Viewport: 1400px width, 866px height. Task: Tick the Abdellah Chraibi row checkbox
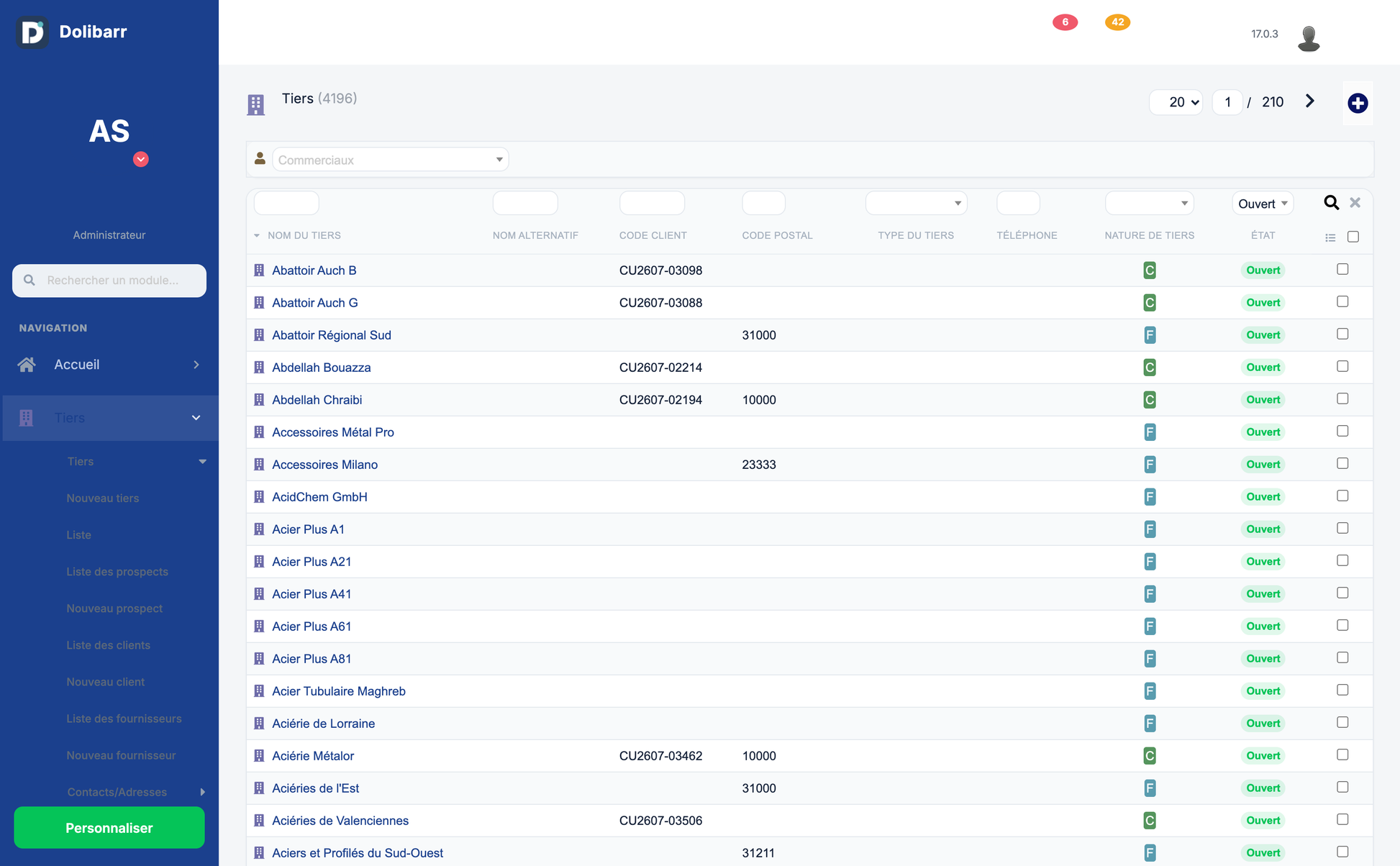coord(1342,398)
